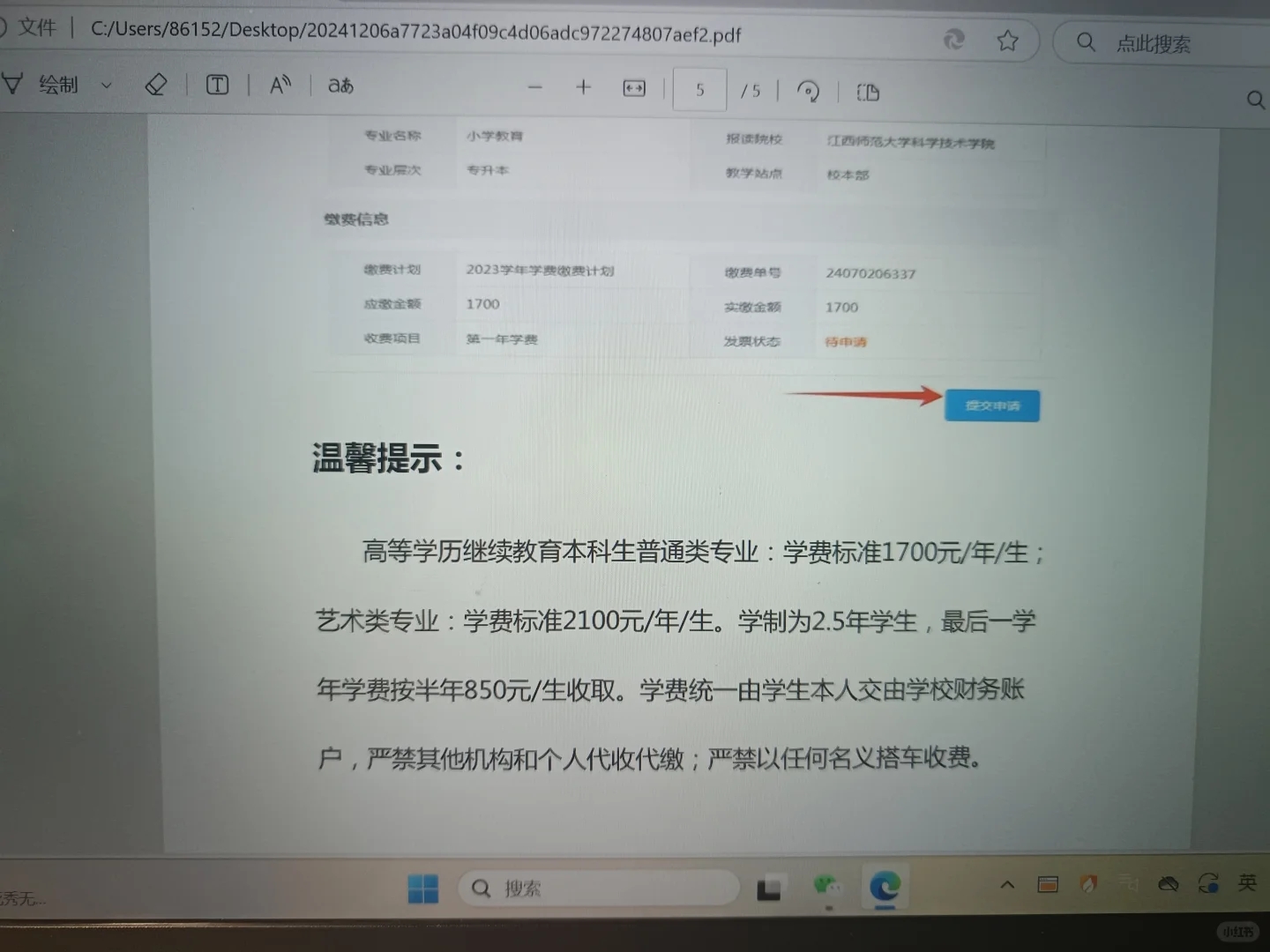
Task: Click the PDF file path address bar
Action: click(415, 32)
